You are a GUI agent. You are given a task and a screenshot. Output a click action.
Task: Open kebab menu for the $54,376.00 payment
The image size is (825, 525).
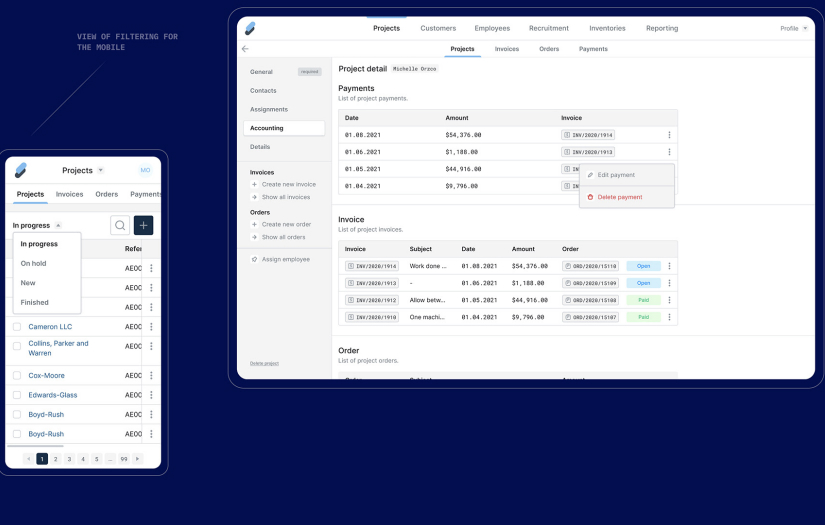pyautogui.click(x=669, y=135)
